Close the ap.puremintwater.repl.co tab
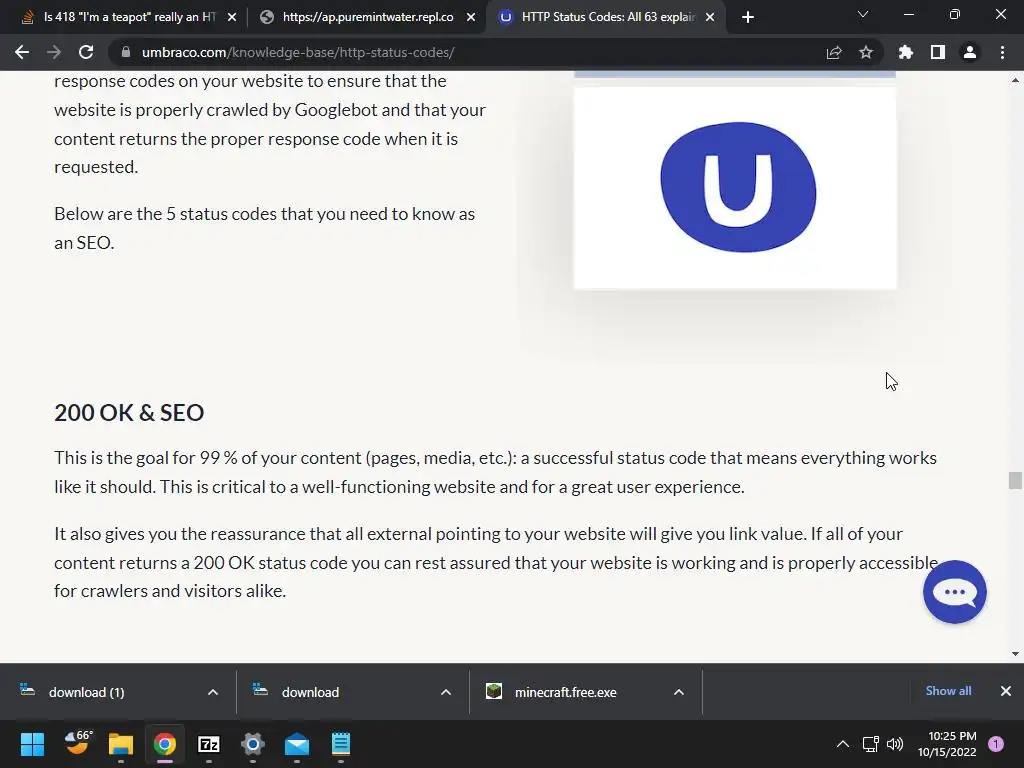The width and height of the screenshot is (1024, 768). (471, 17)
